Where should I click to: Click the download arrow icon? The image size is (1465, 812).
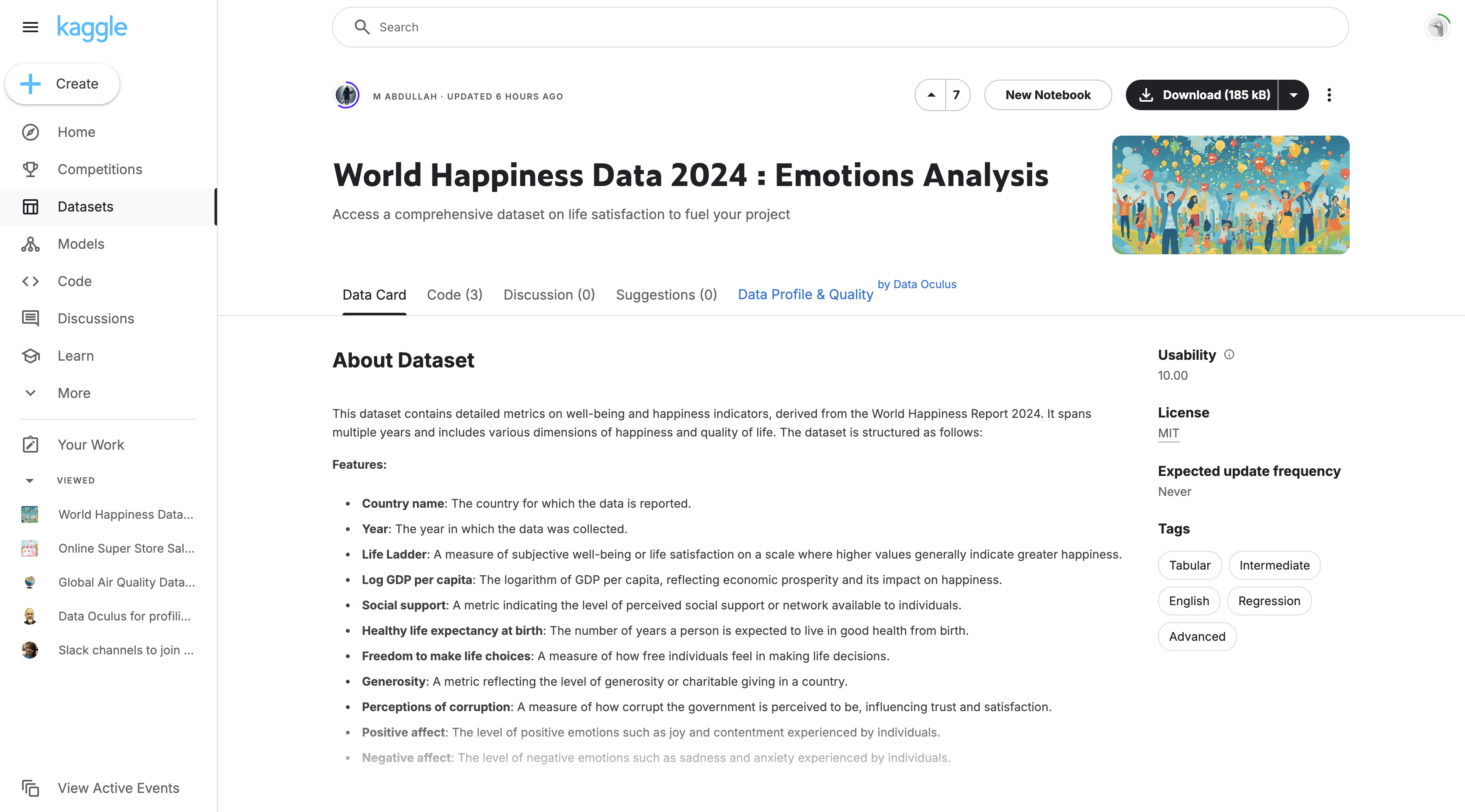click(1147, 95)
